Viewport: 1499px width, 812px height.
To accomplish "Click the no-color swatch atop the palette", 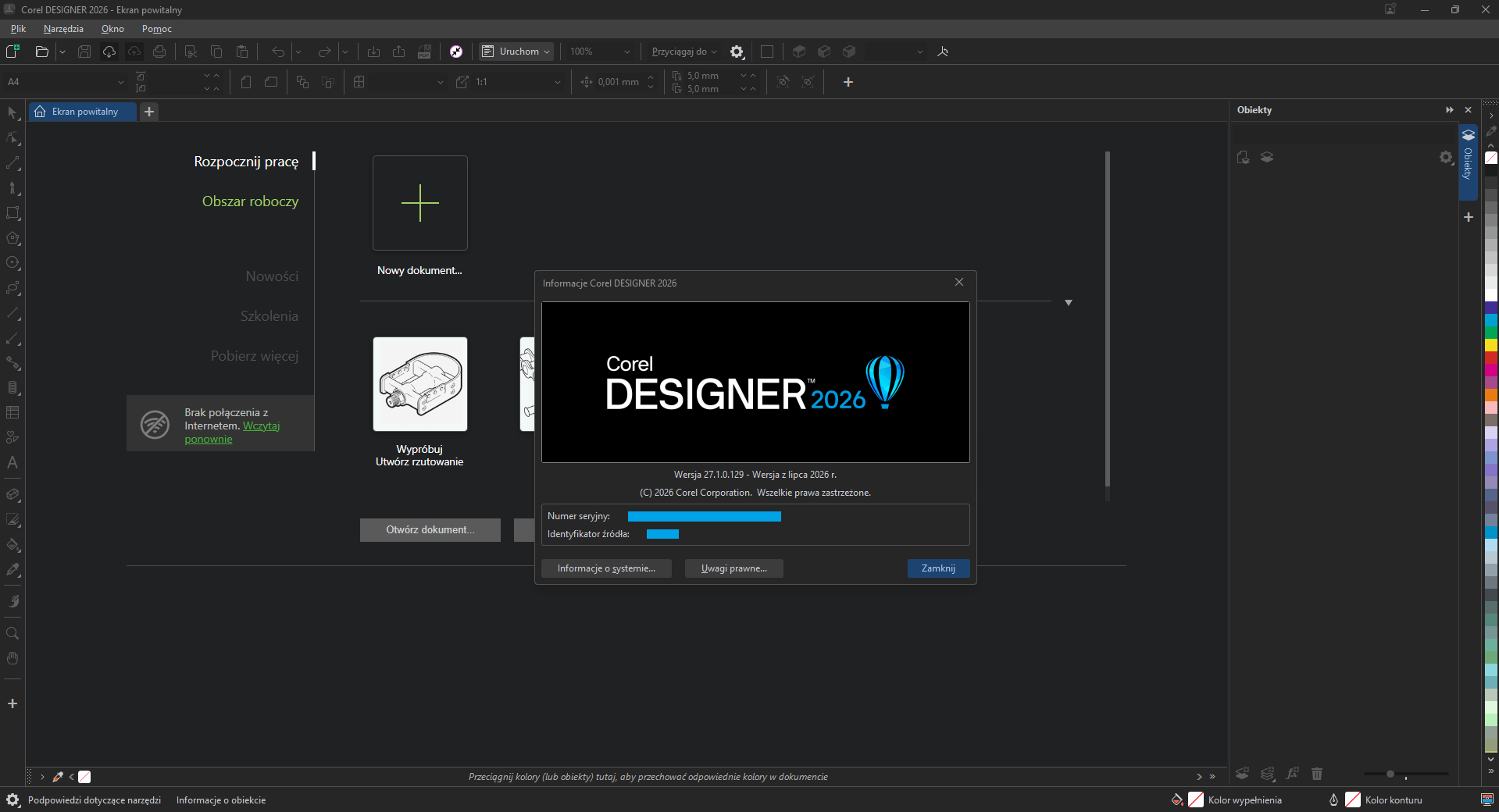I will [1491, 158].
